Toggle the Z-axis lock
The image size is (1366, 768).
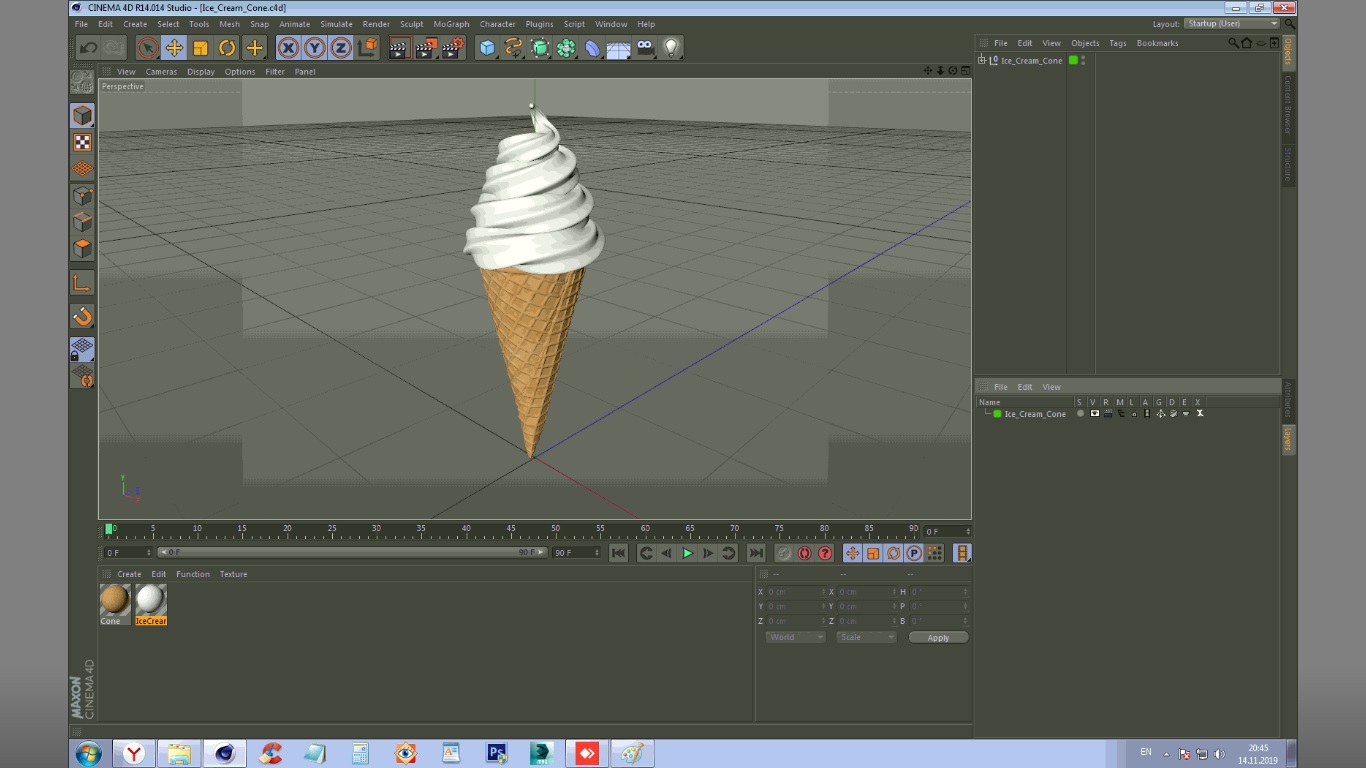pos(341,47)
